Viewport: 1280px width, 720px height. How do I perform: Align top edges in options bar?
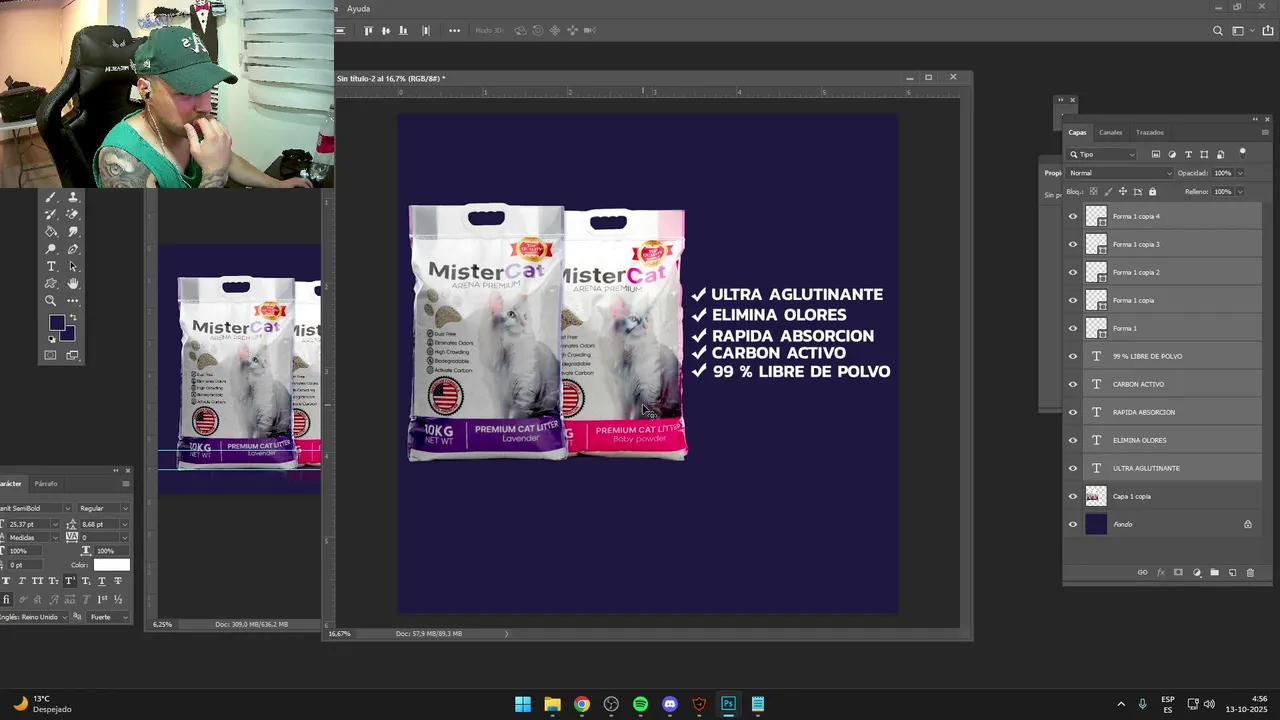click(x=369, y=31)
